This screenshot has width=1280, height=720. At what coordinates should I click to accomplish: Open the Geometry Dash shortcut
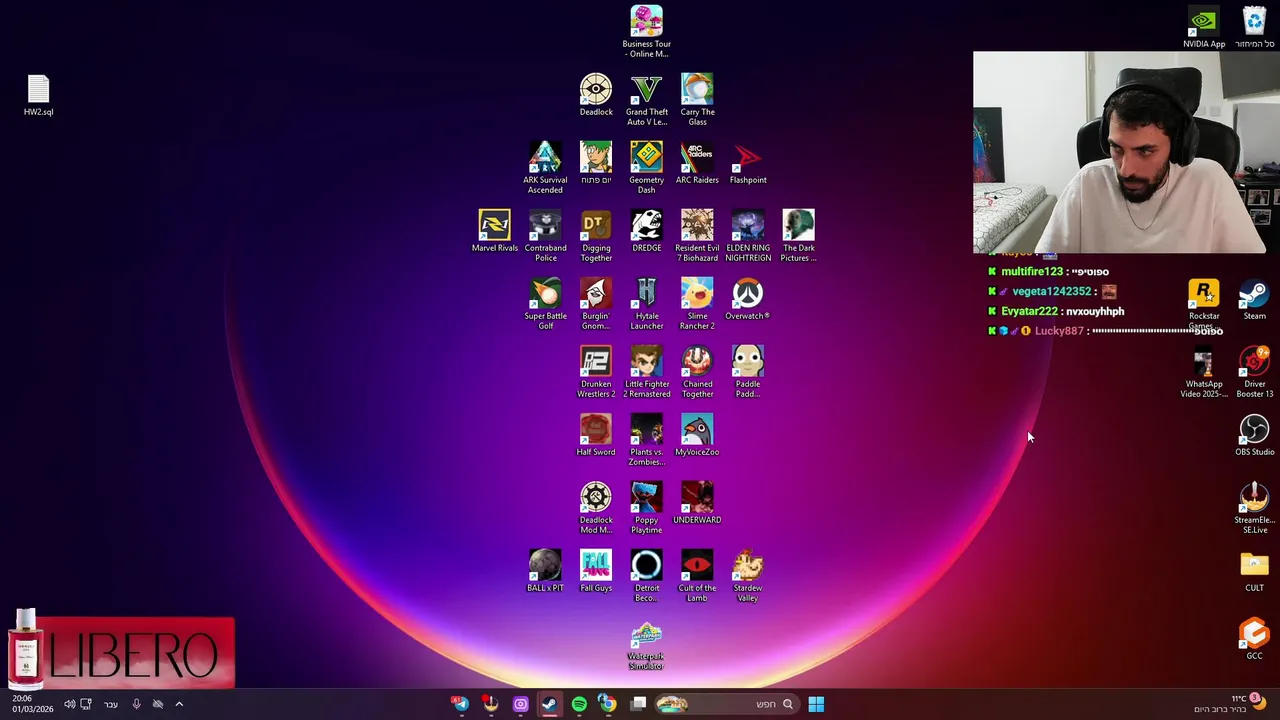click(646, 167)
